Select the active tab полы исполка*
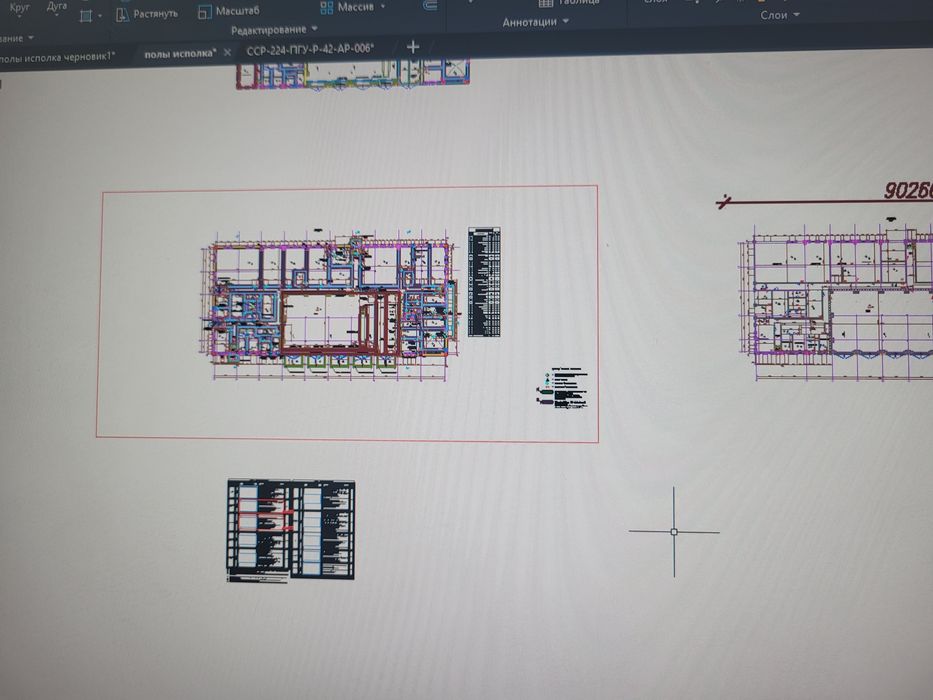933x700 pixels. 180,54
